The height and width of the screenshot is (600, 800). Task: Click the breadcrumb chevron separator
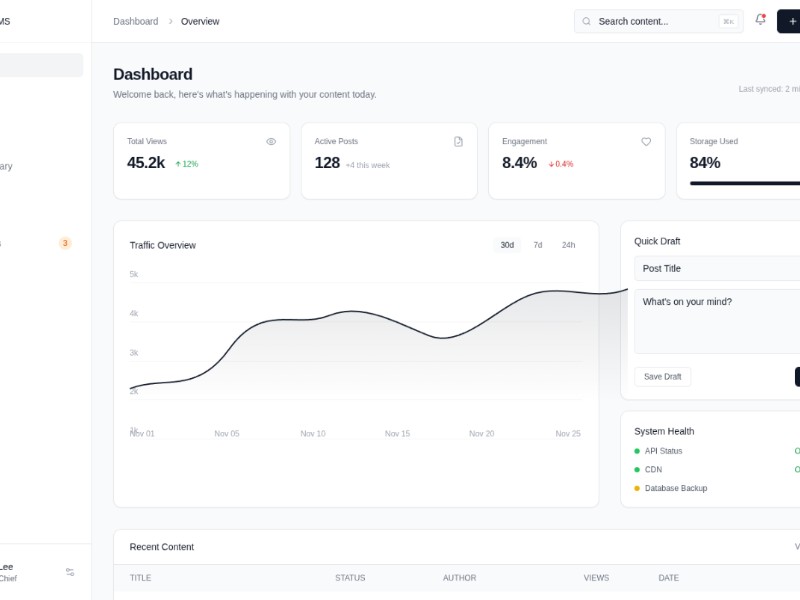pos(170,21)
